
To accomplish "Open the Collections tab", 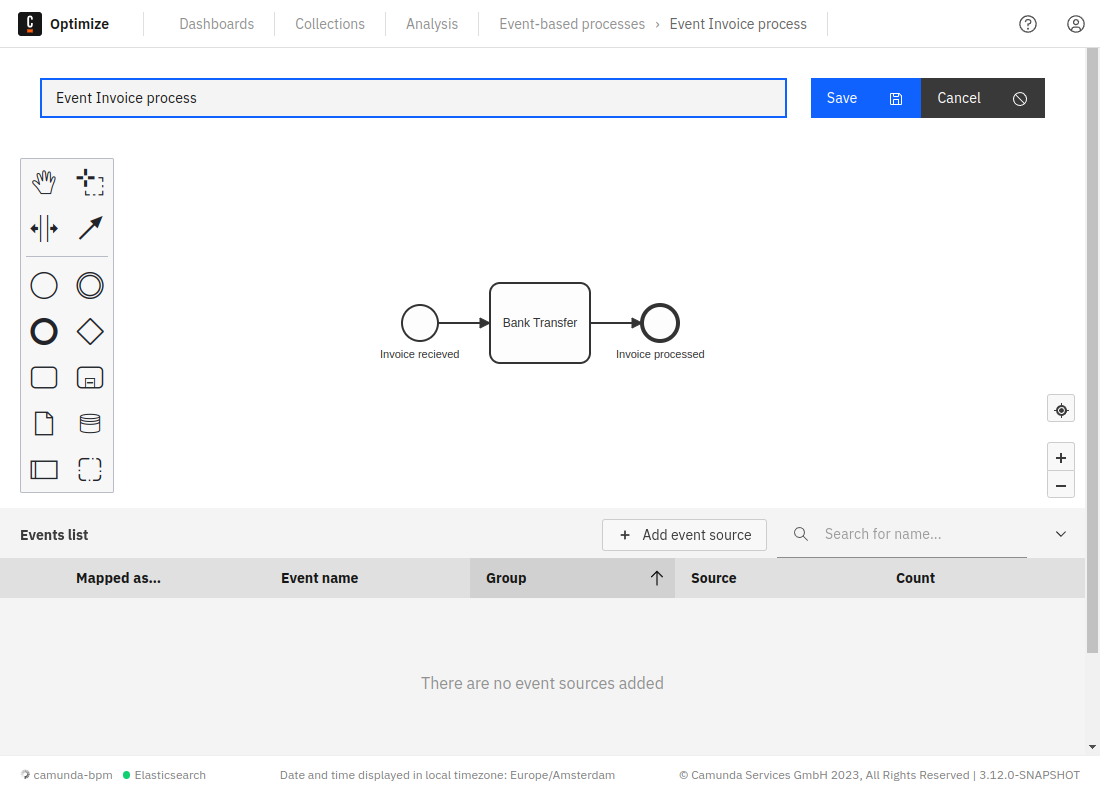I will [x=330, y=24].
